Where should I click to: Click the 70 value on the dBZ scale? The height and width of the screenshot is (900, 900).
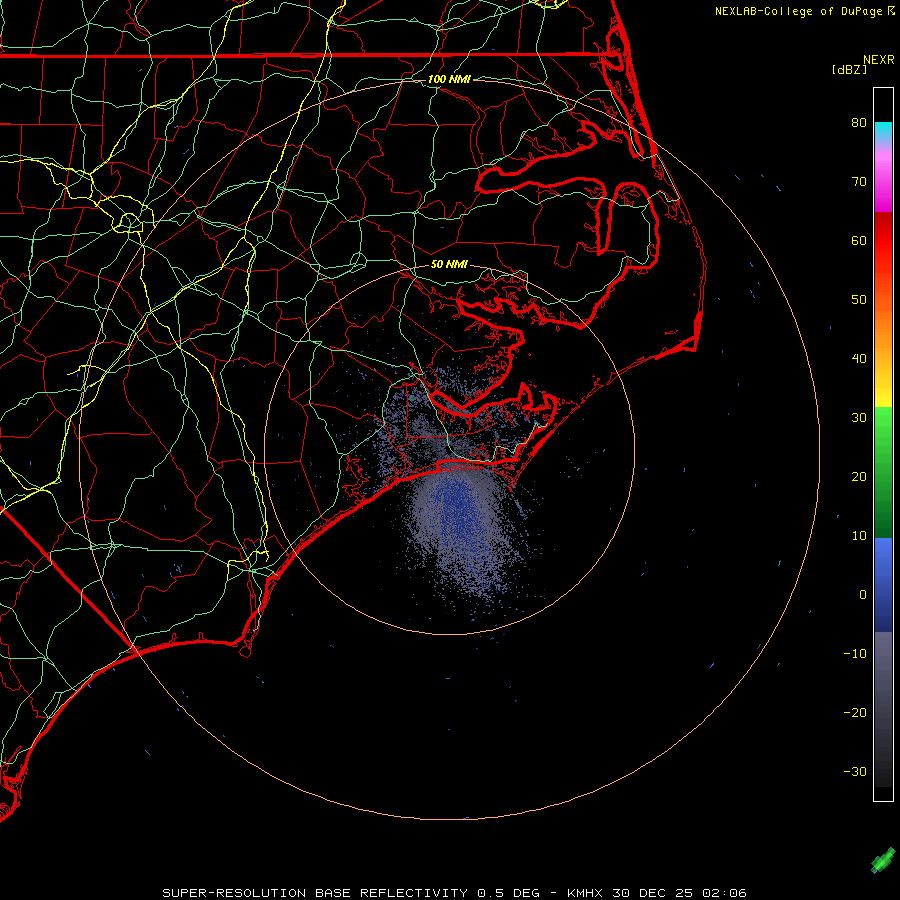coord(859,181)
